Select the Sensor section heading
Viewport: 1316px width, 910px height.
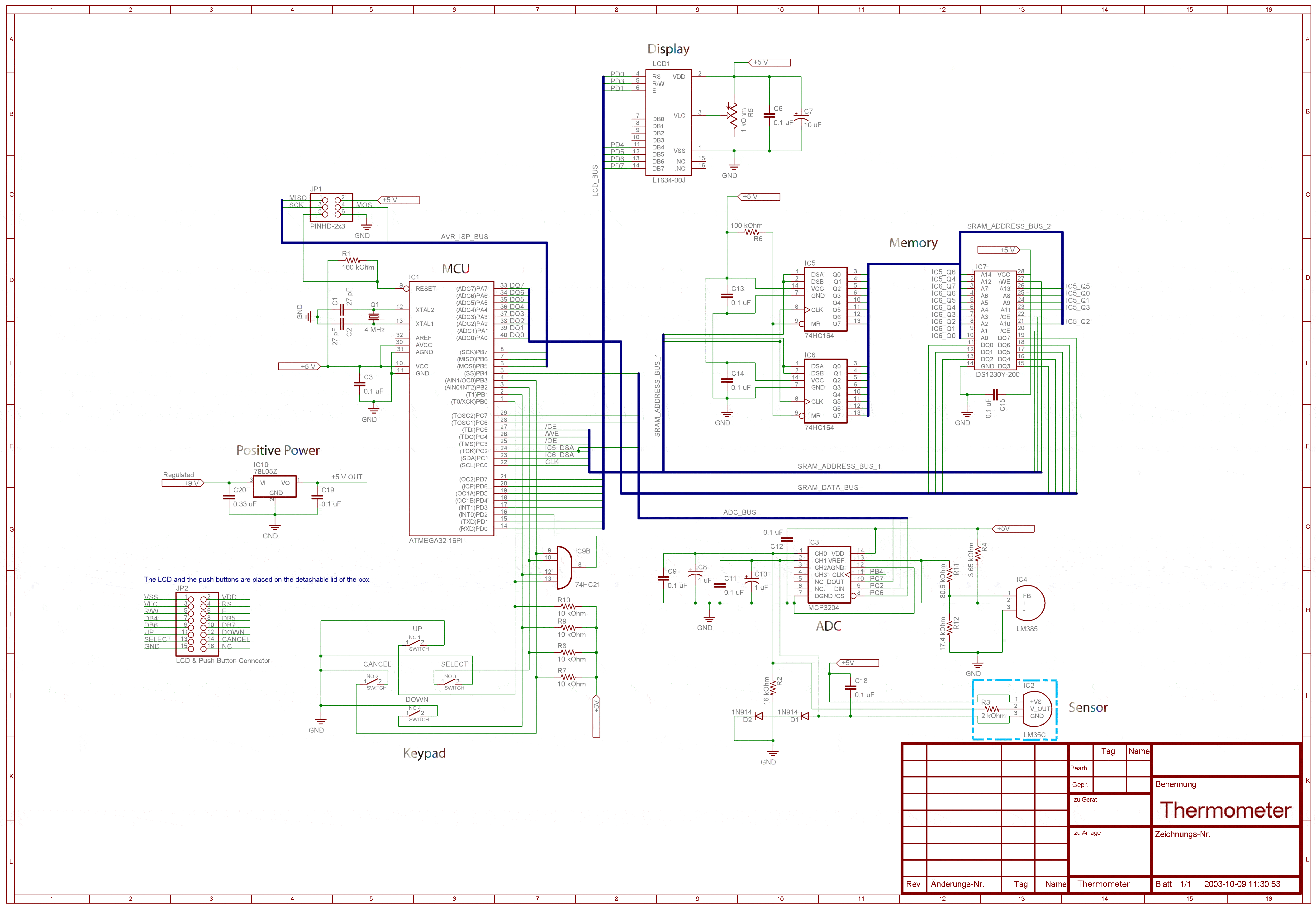point(1088,708)
